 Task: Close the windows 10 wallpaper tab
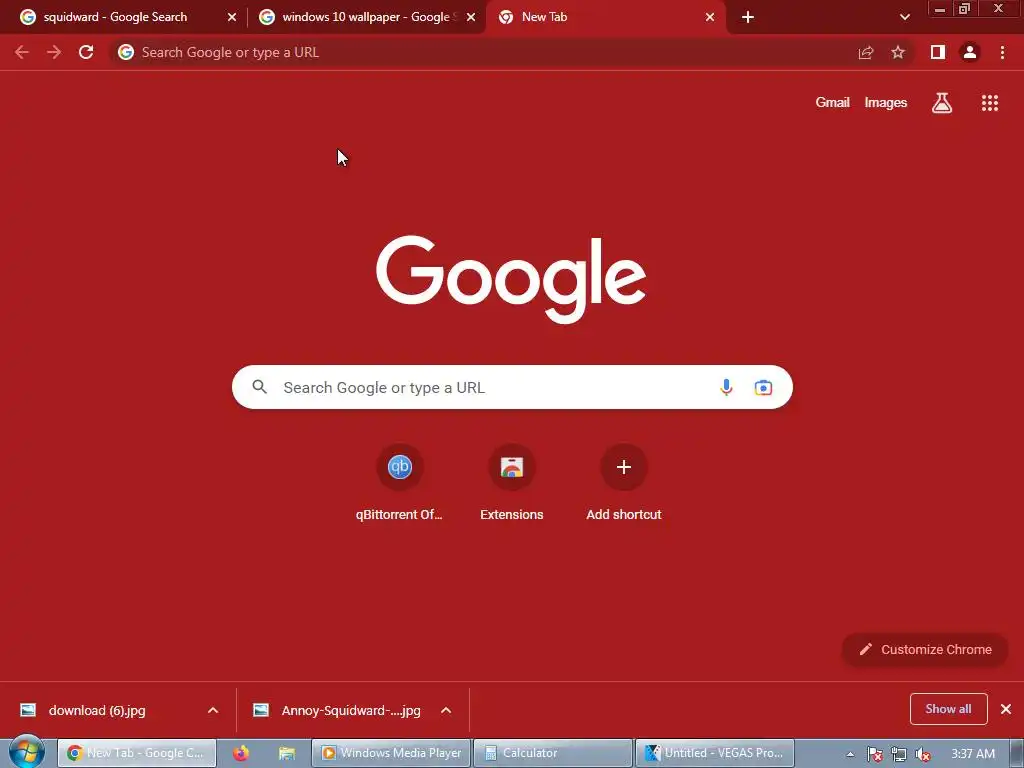click(471, 18)
